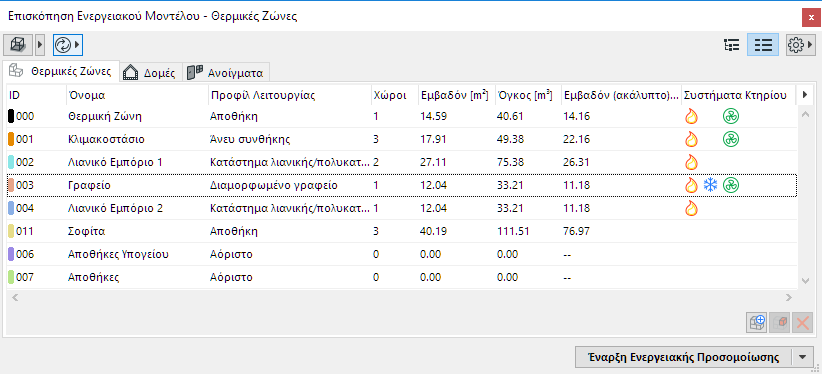Click the green color swatch of zone 007

click(11, 277)
